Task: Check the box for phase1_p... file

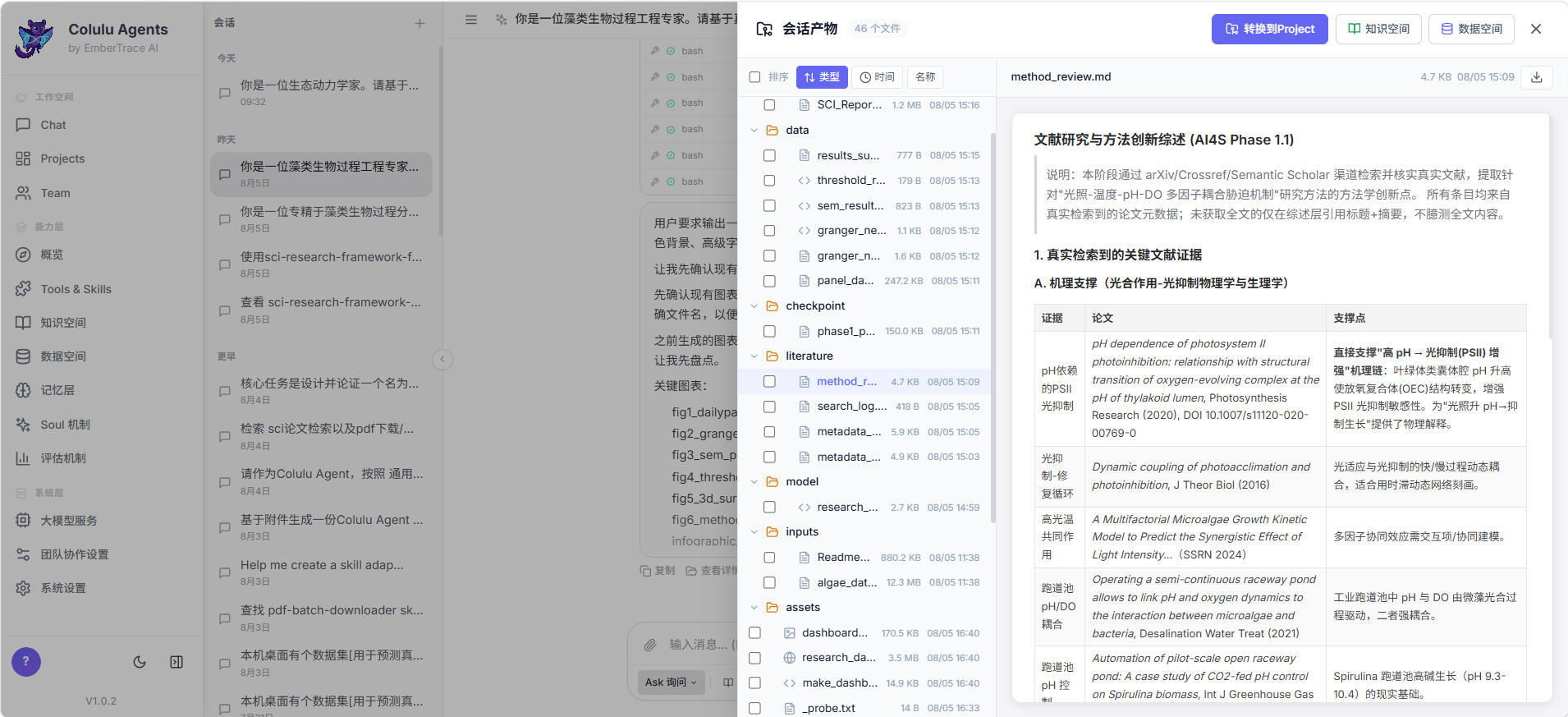Action: tap(769, 331)
